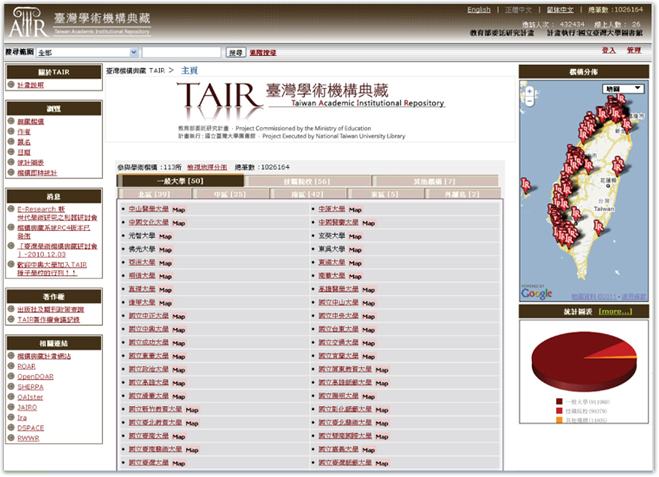Select the 東區 [5] region tab
Viewport: 659px width, 477px height.
click(384, 194)
